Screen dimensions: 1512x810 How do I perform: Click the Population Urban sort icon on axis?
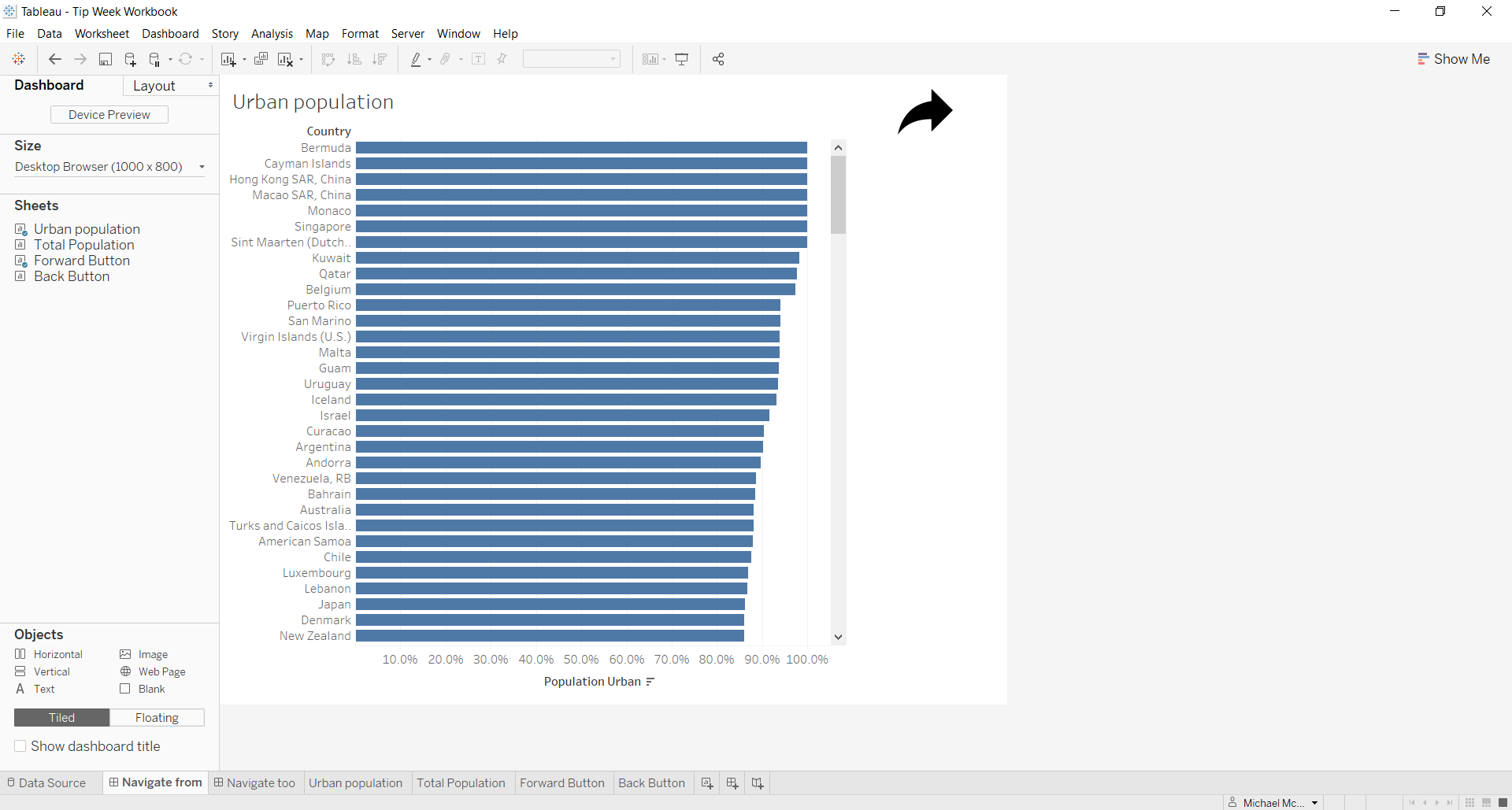point(650,682)
